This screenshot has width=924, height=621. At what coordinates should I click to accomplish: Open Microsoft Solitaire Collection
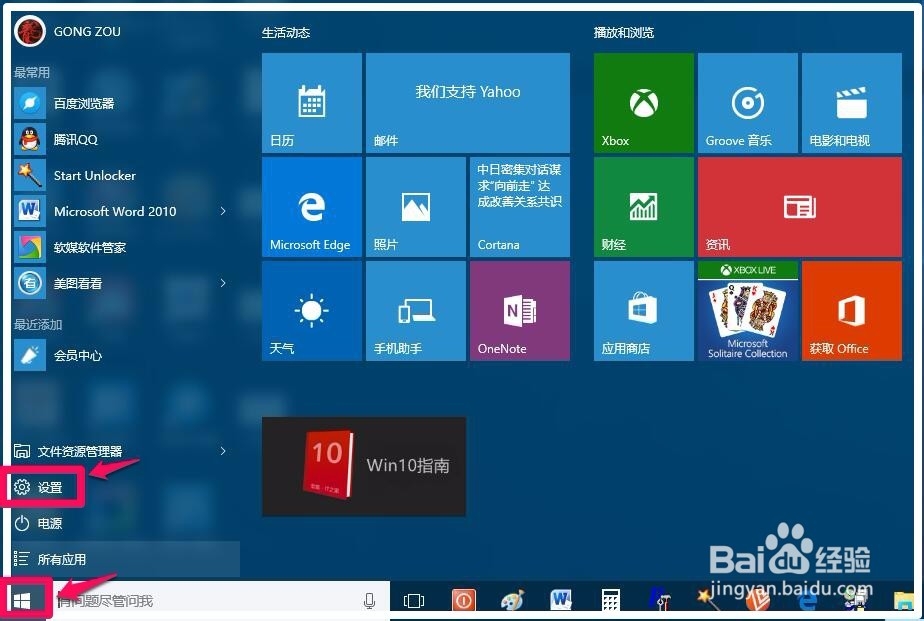[747, 310]
